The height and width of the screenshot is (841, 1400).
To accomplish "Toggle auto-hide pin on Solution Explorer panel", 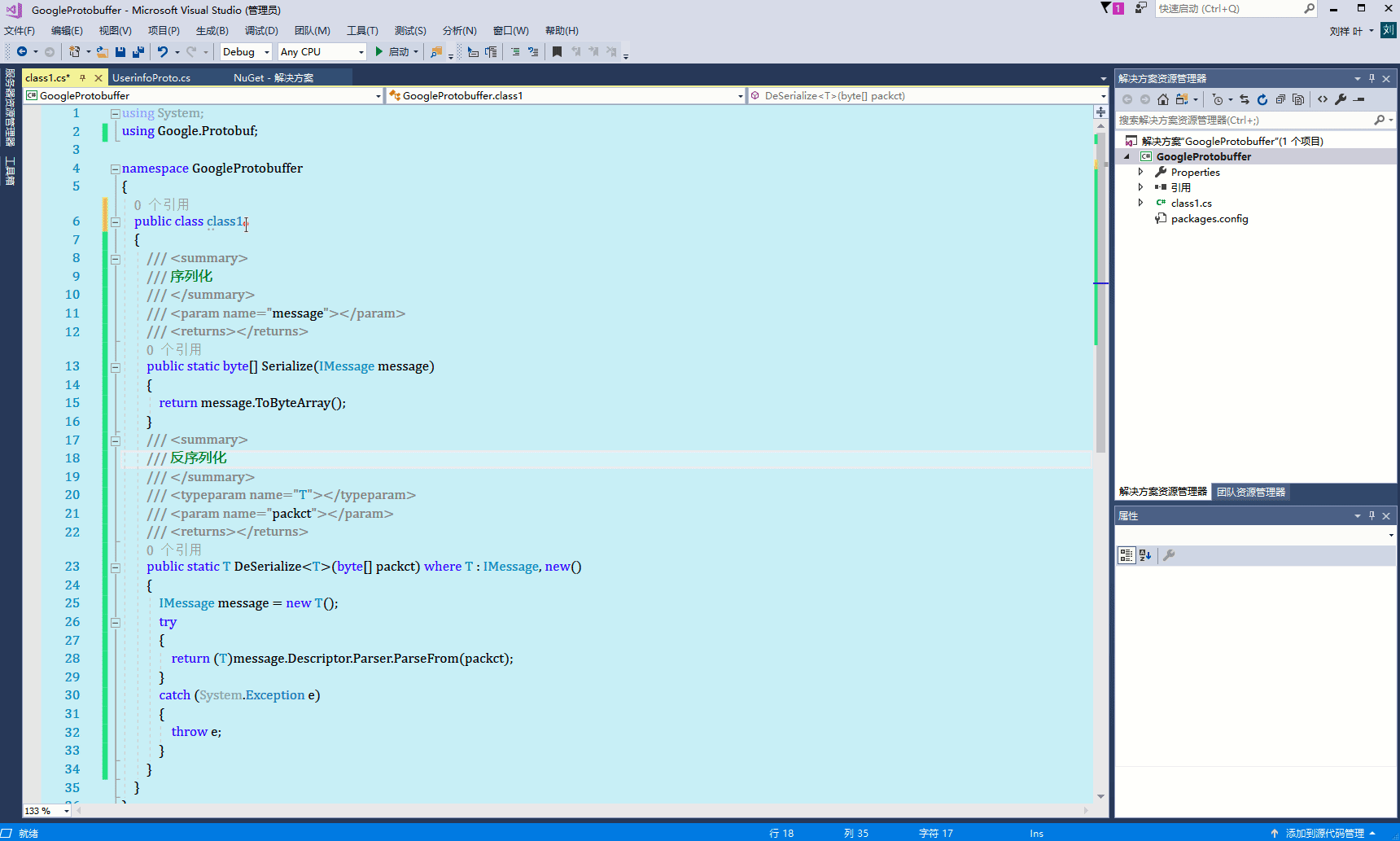I will coord(1372,79).
